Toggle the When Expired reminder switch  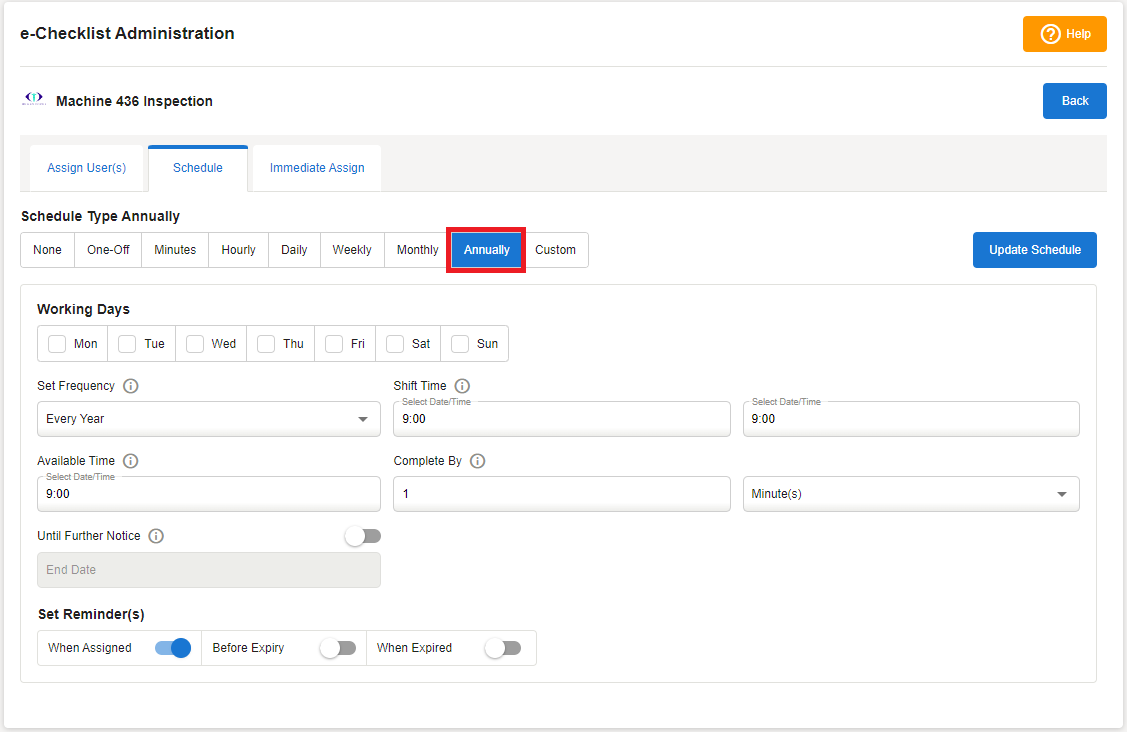coord(503,648)
